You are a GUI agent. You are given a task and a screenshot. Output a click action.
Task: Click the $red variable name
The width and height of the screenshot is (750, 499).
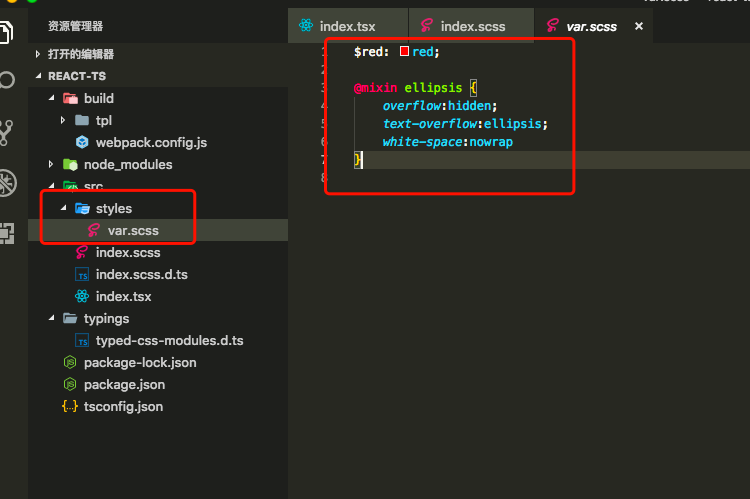coord(369,52)
